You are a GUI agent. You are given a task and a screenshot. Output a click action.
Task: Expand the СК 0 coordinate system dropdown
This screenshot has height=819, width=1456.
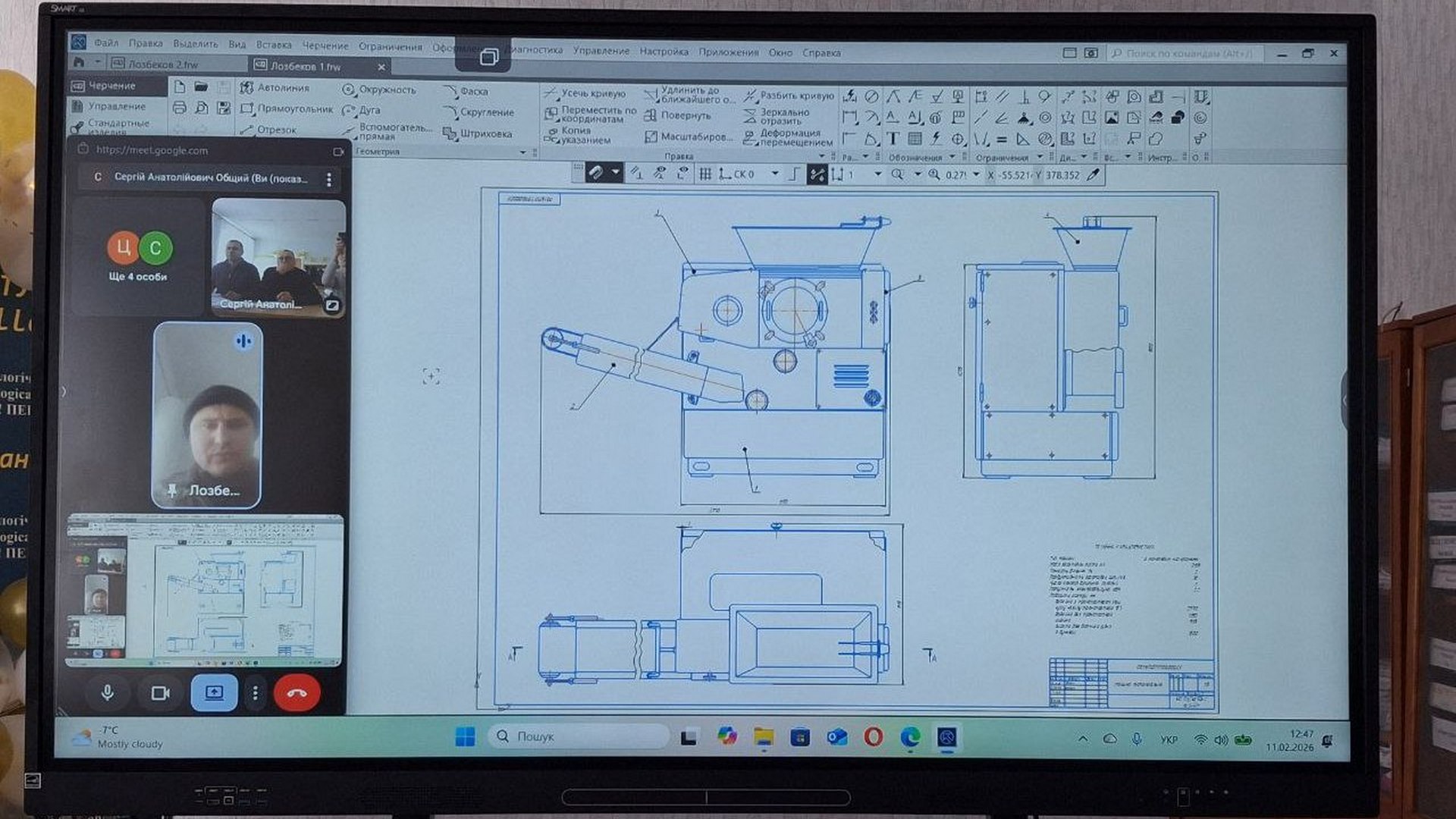pyautogui.click(x=774, y=174)
